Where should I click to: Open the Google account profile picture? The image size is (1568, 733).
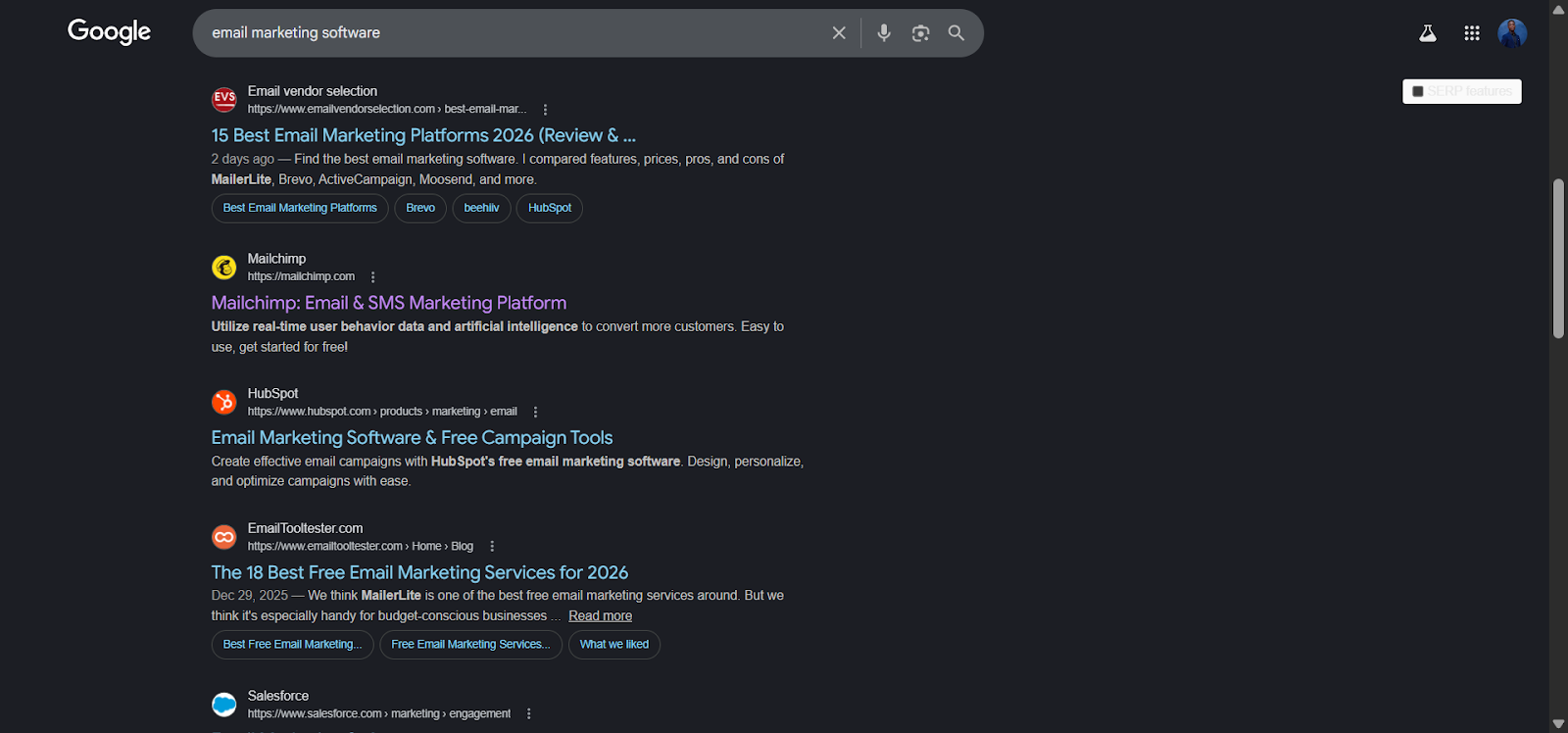pyautogui.click(x=1512, y=33)
